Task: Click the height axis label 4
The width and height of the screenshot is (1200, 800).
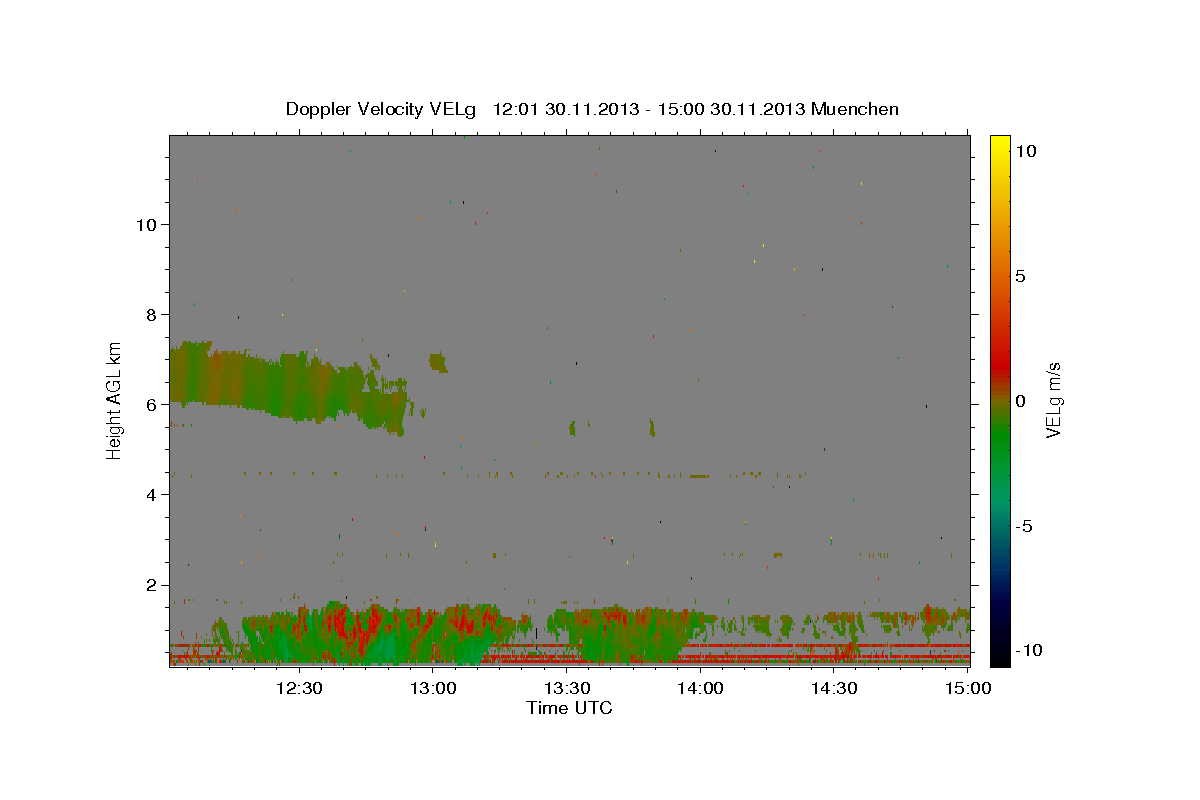Action: point(153,495)
